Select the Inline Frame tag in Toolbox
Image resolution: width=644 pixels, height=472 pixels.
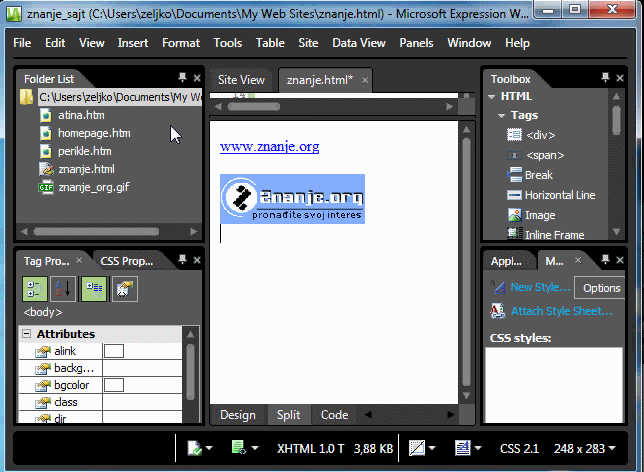click(553, 235)
